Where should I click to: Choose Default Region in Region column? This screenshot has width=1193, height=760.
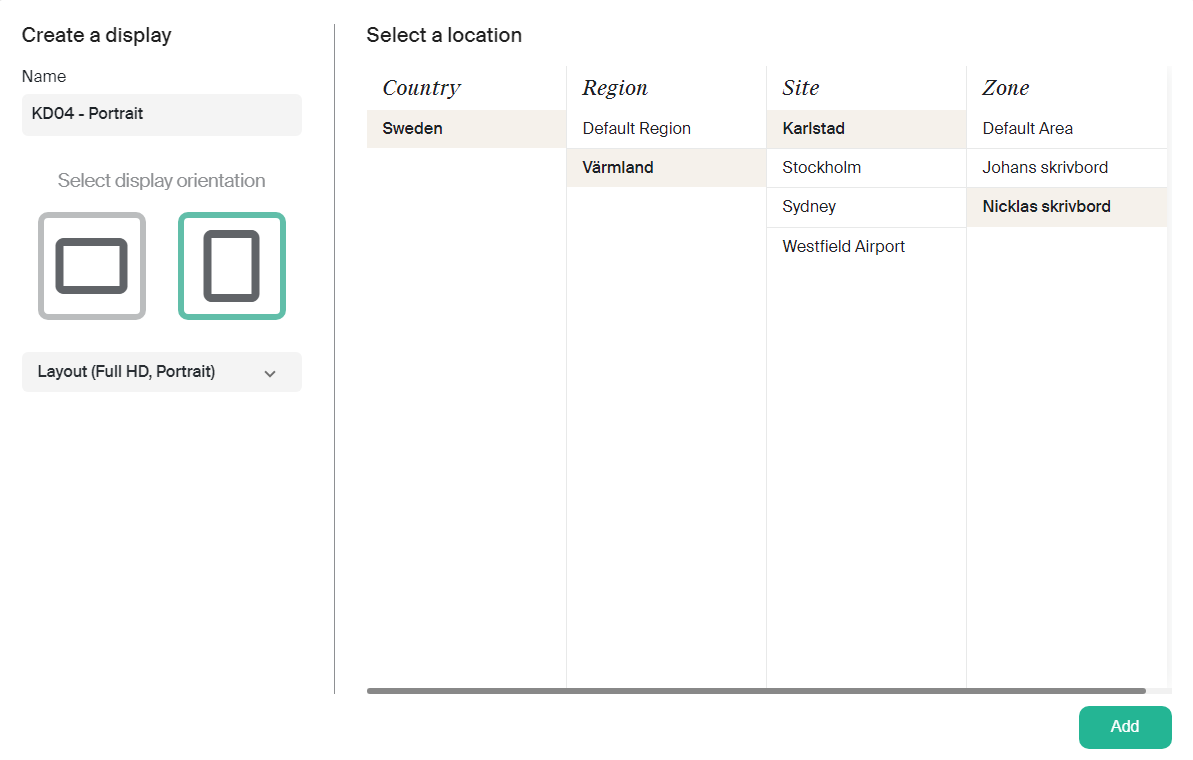tap(666, 129)
